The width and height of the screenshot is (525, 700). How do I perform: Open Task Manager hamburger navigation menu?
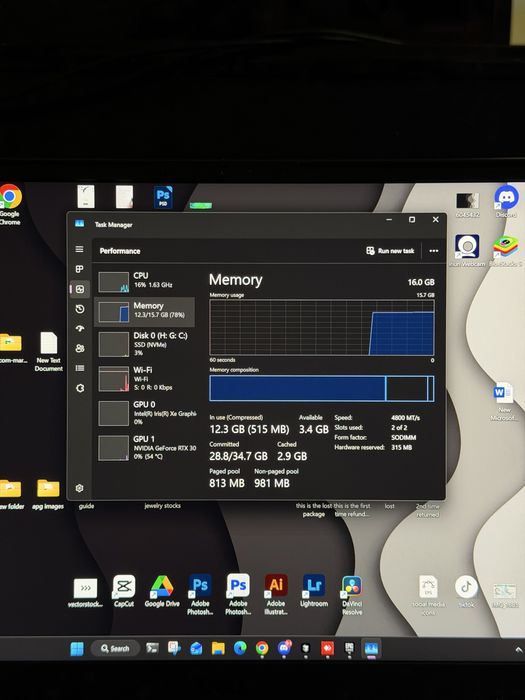[79, 249]
